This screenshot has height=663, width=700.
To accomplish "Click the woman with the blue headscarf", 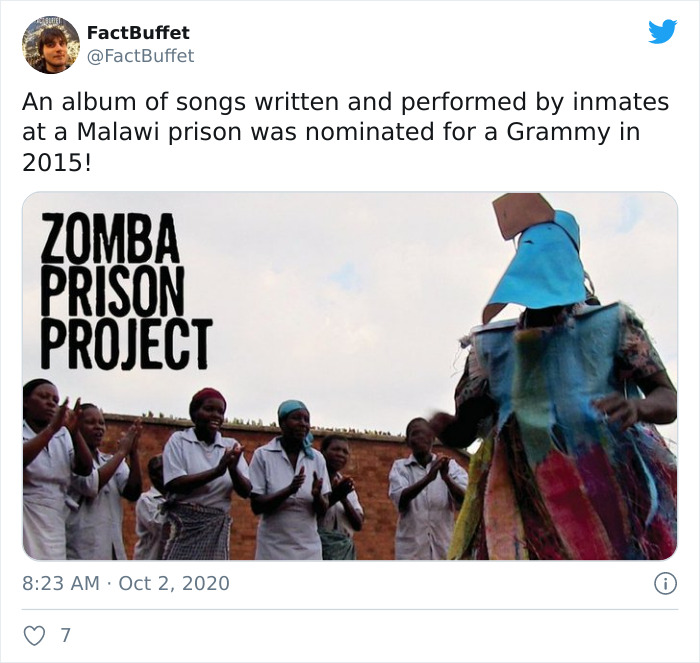I will [x=288, y=480].
